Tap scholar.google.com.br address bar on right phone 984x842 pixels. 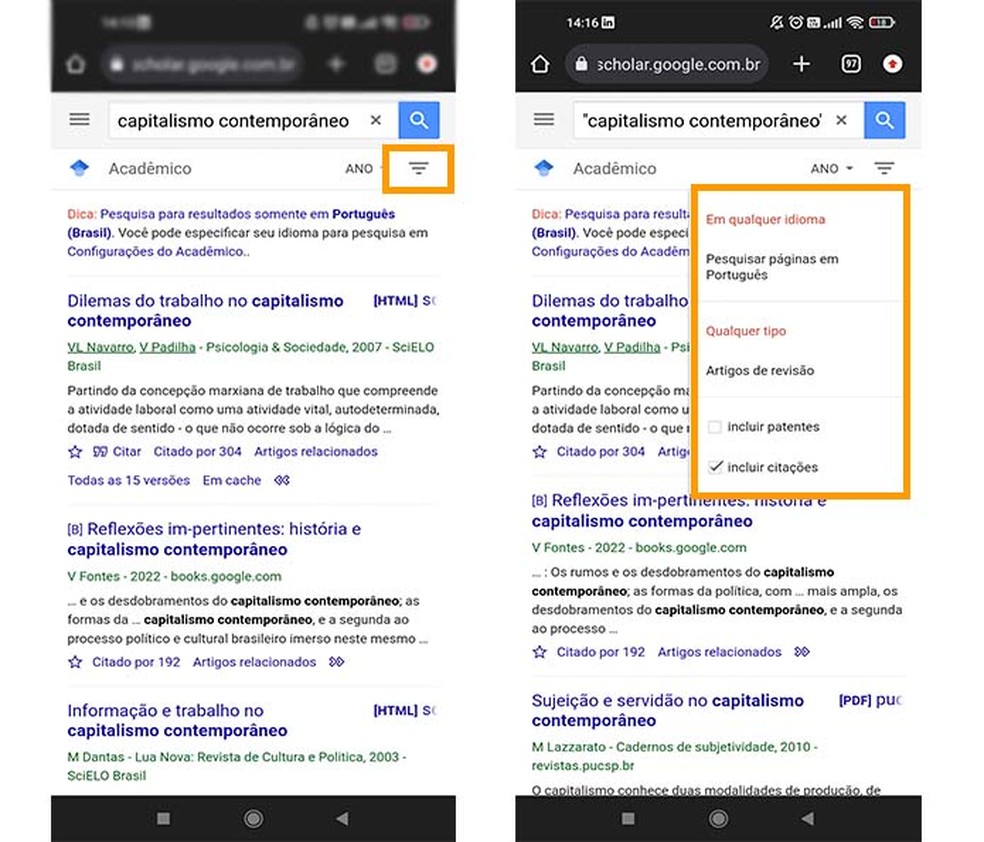[x=667, y=64]
